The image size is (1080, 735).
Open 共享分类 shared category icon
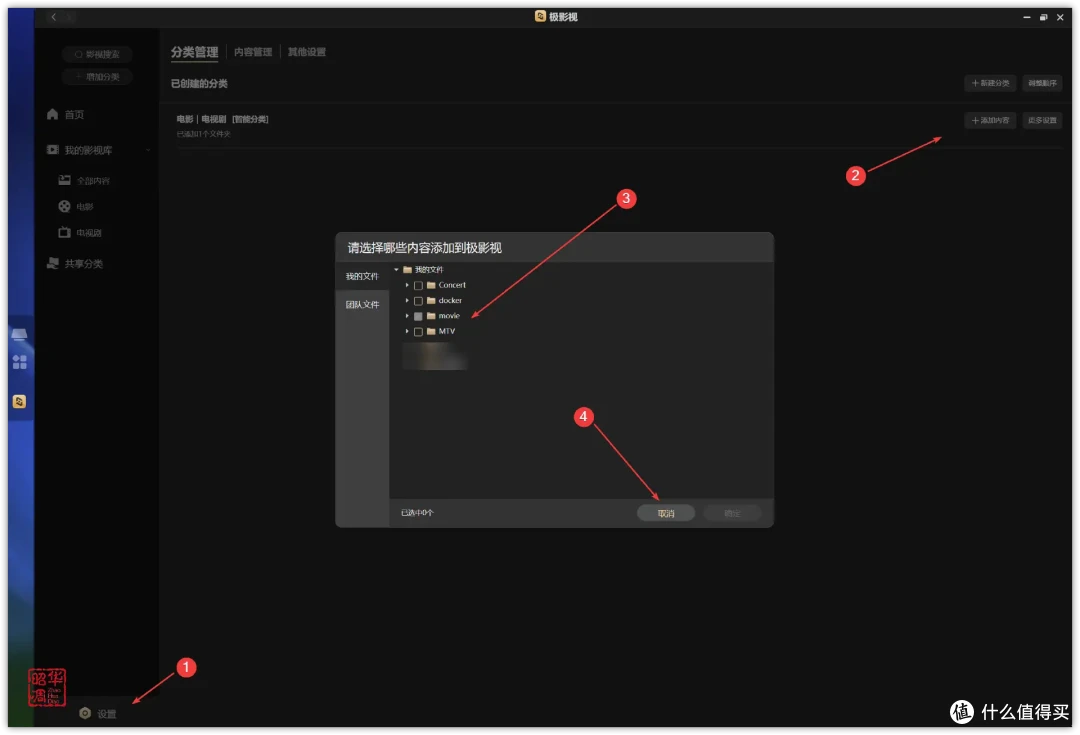[52, 263]
